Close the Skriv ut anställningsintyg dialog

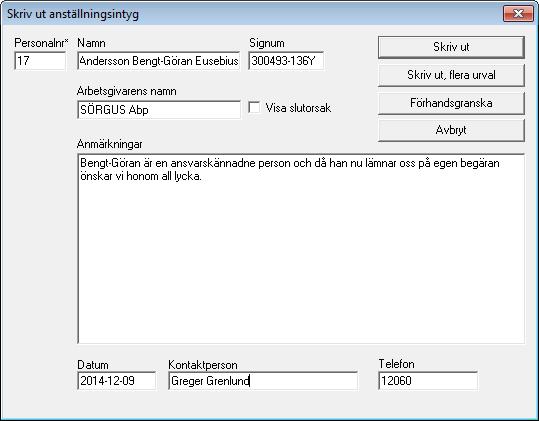click(x=518, y=14)
